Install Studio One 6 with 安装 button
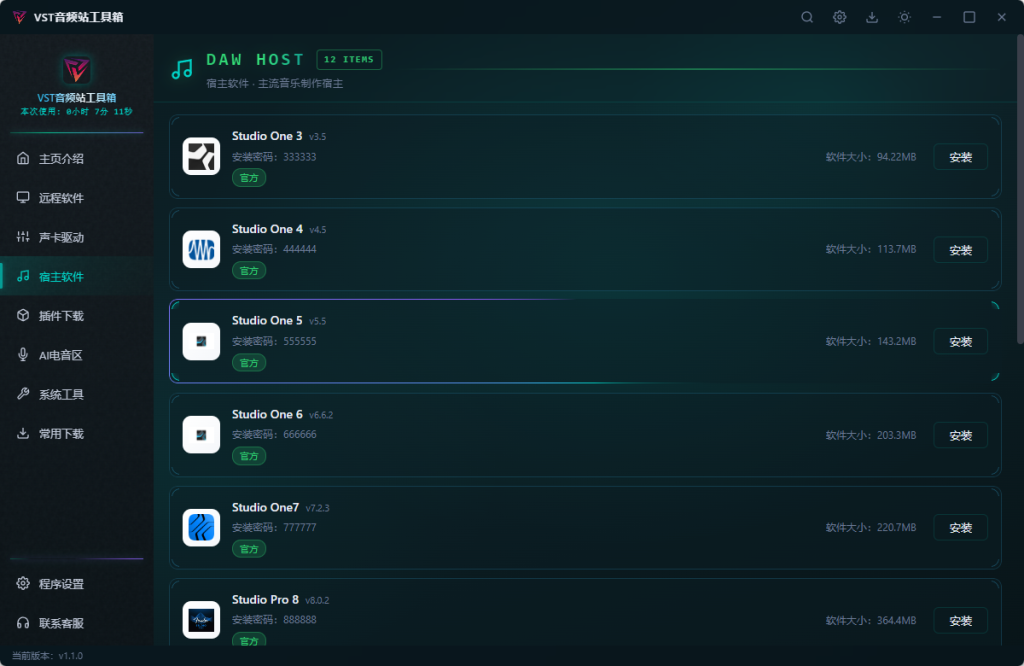Image resolution: width=1024 pixels, height=666 pixels. [x=960, y=435]
